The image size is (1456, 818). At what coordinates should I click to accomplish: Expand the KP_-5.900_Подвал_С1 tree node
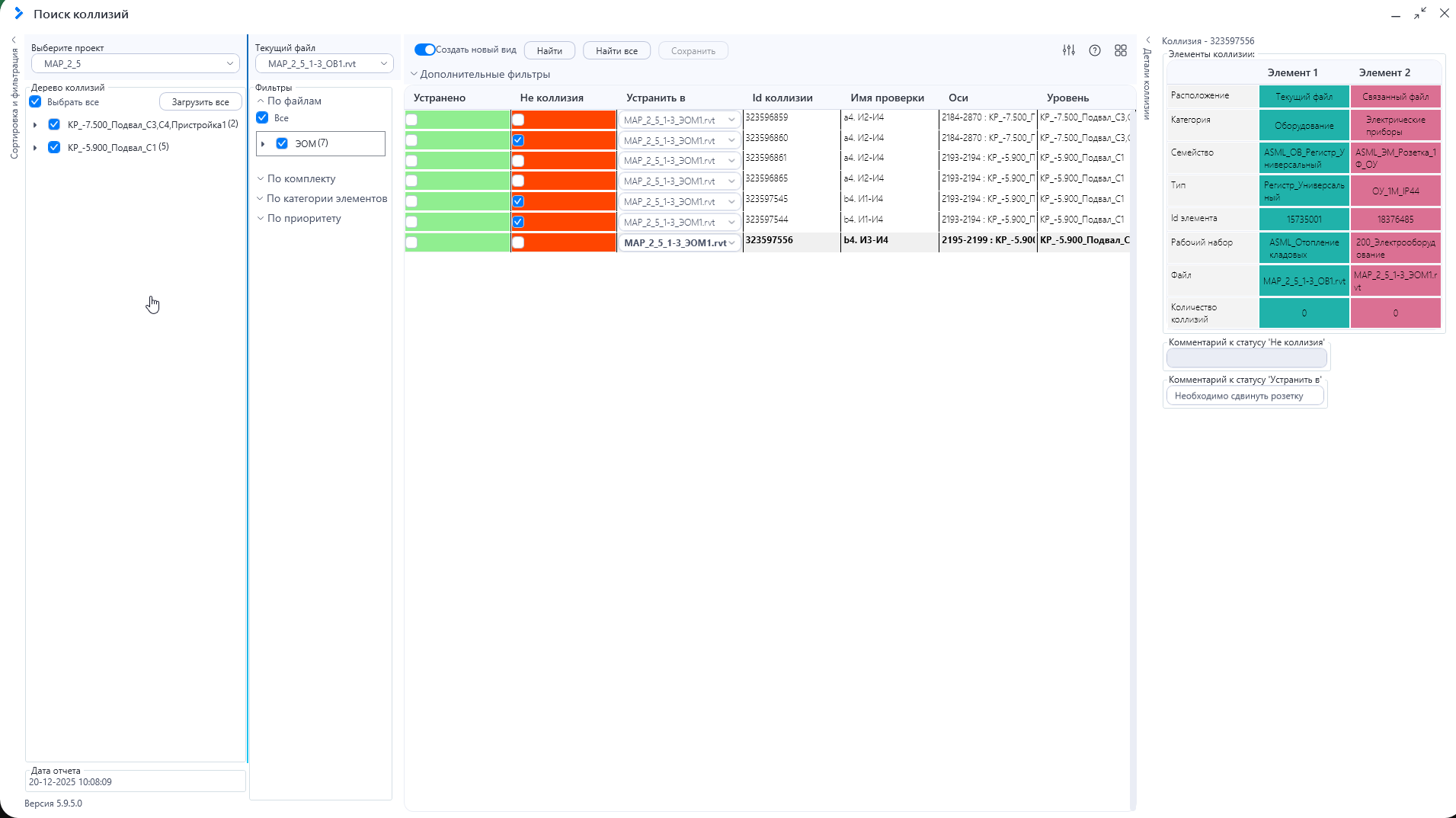coord(35,148)
